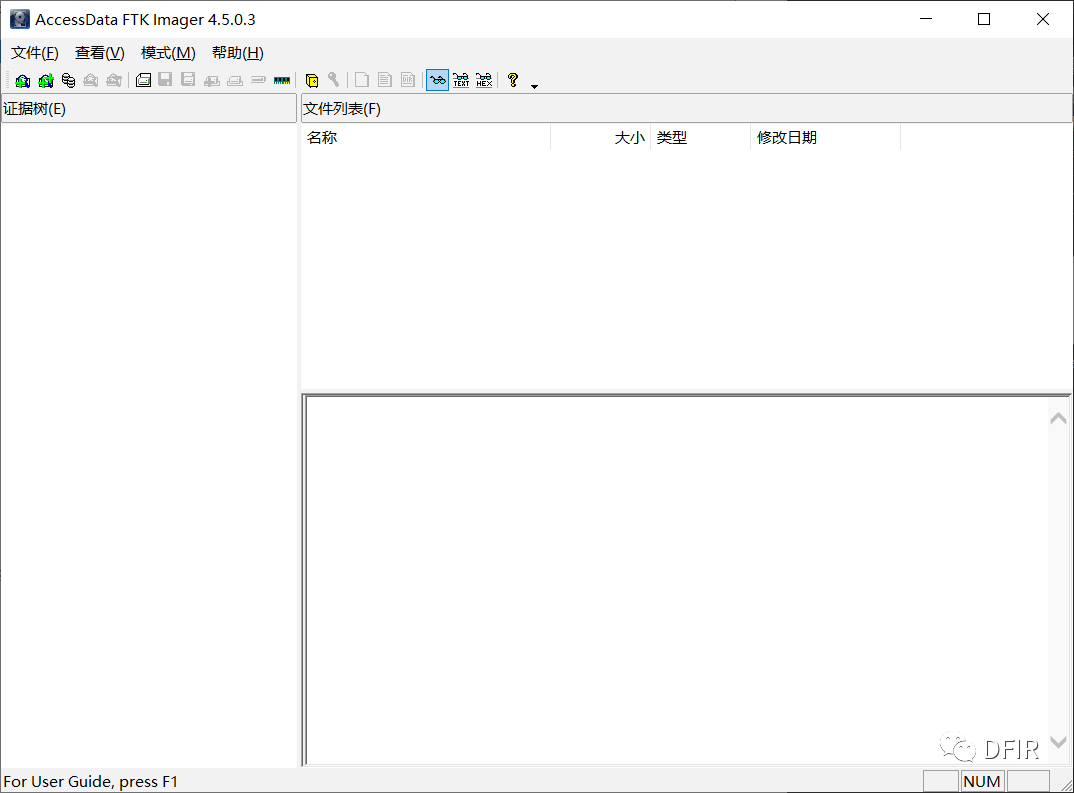Click the Capture Memory chip icon
This screenshot has width=1074, height=793.
[282, 81]
